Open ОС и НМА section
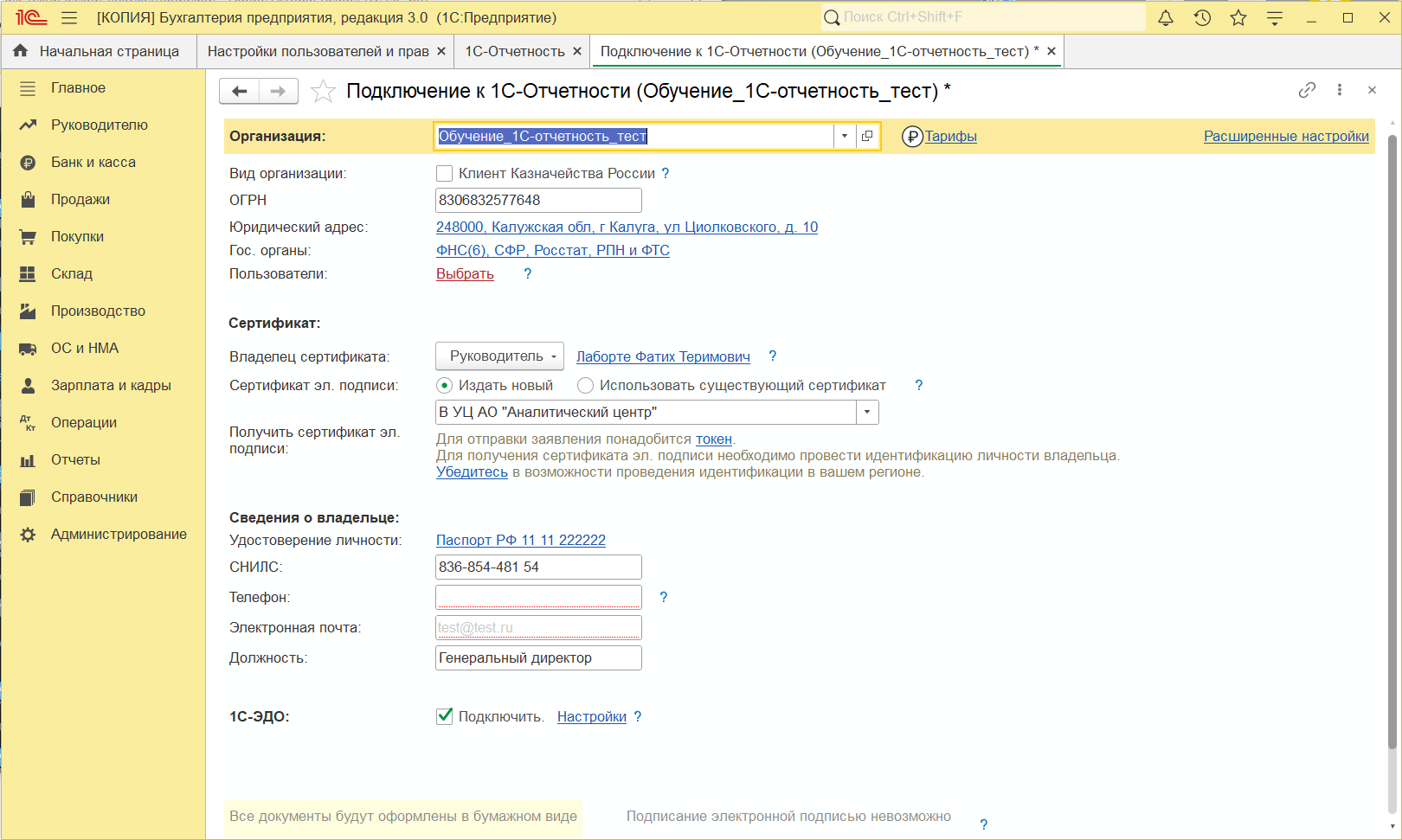The width and height of the screenshot is (1402, 840). tap(103, 349)
